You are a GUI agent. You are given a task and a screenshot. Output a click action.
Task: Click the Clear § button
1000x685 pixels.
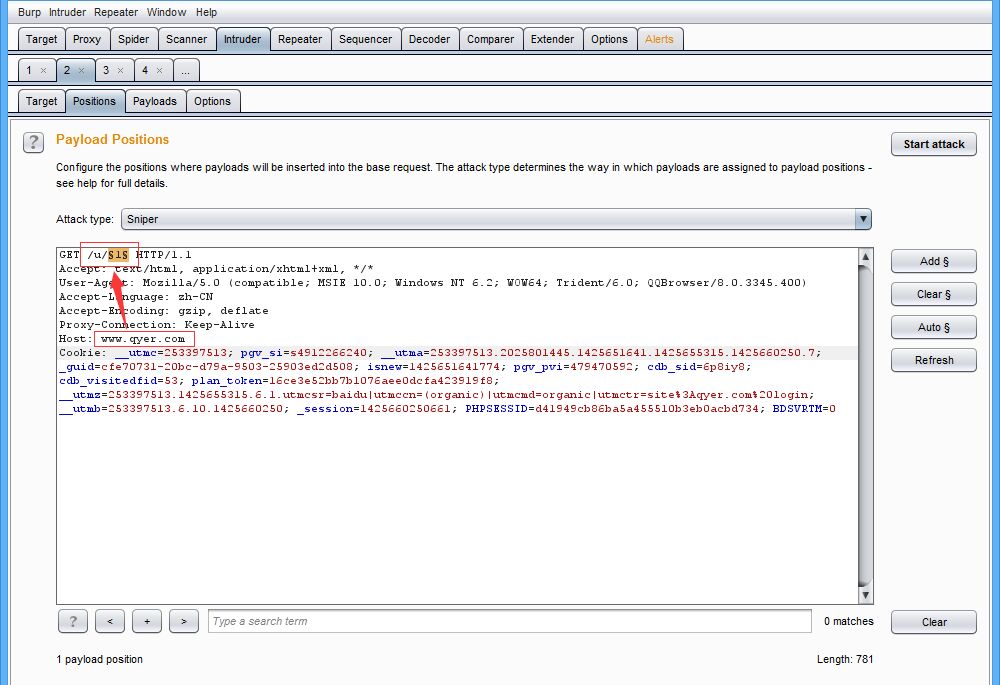point(934,294)
